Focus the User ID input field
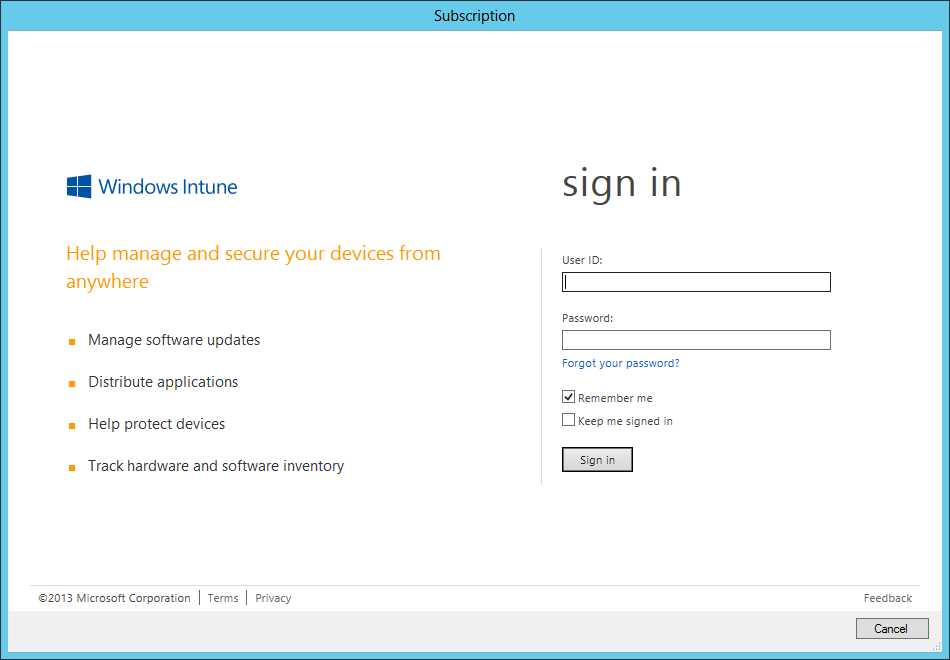950x660 pixels. point(696,282)
